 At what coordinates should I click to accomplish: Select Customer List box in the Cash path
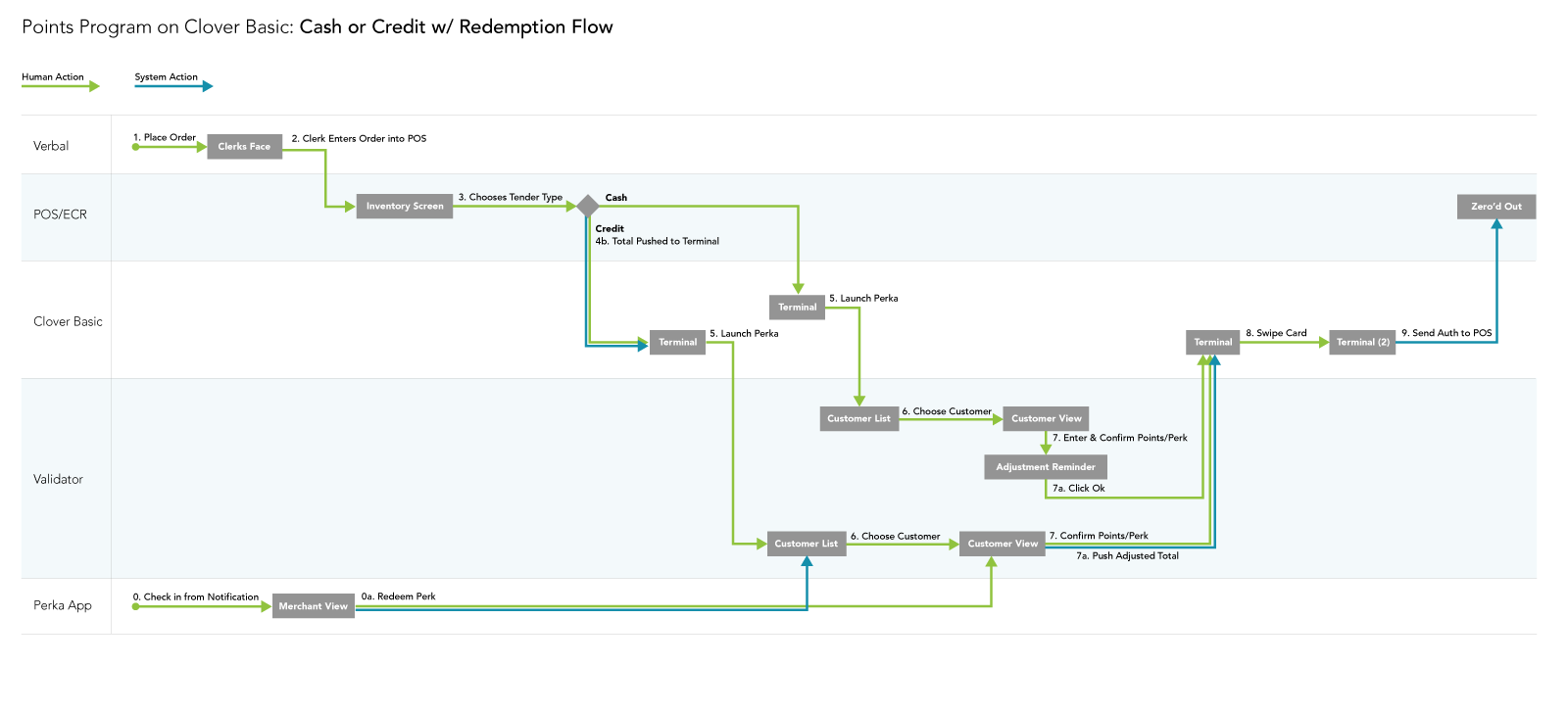pos(858,418)
